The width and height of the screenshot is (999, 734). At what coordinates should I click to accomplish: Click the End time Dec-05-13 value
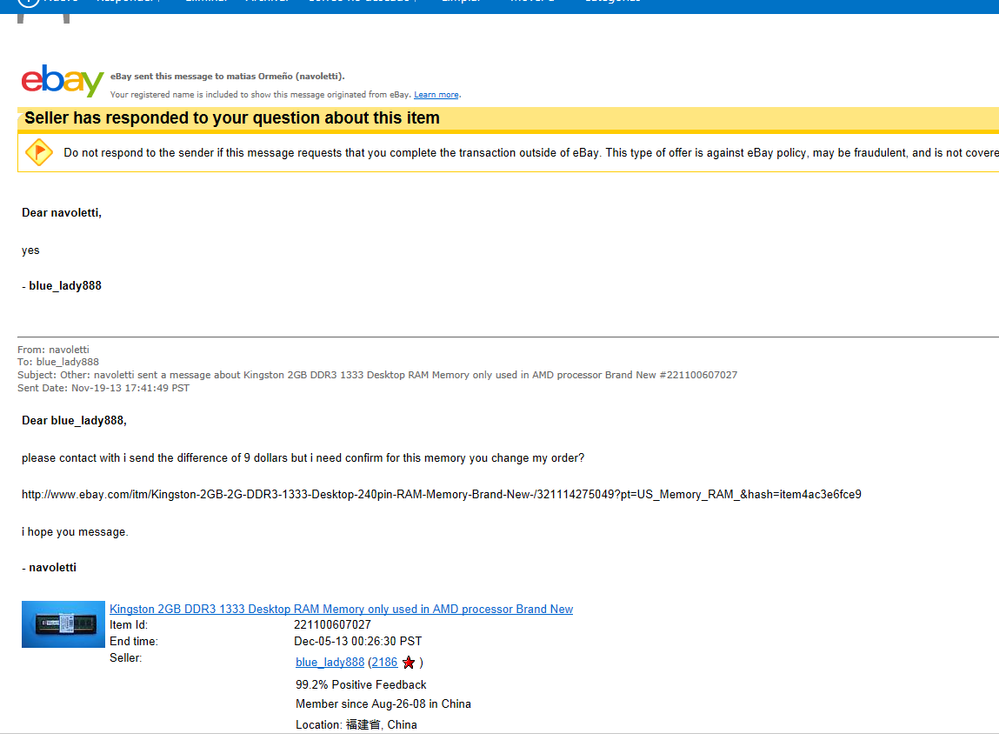point(358,642)
